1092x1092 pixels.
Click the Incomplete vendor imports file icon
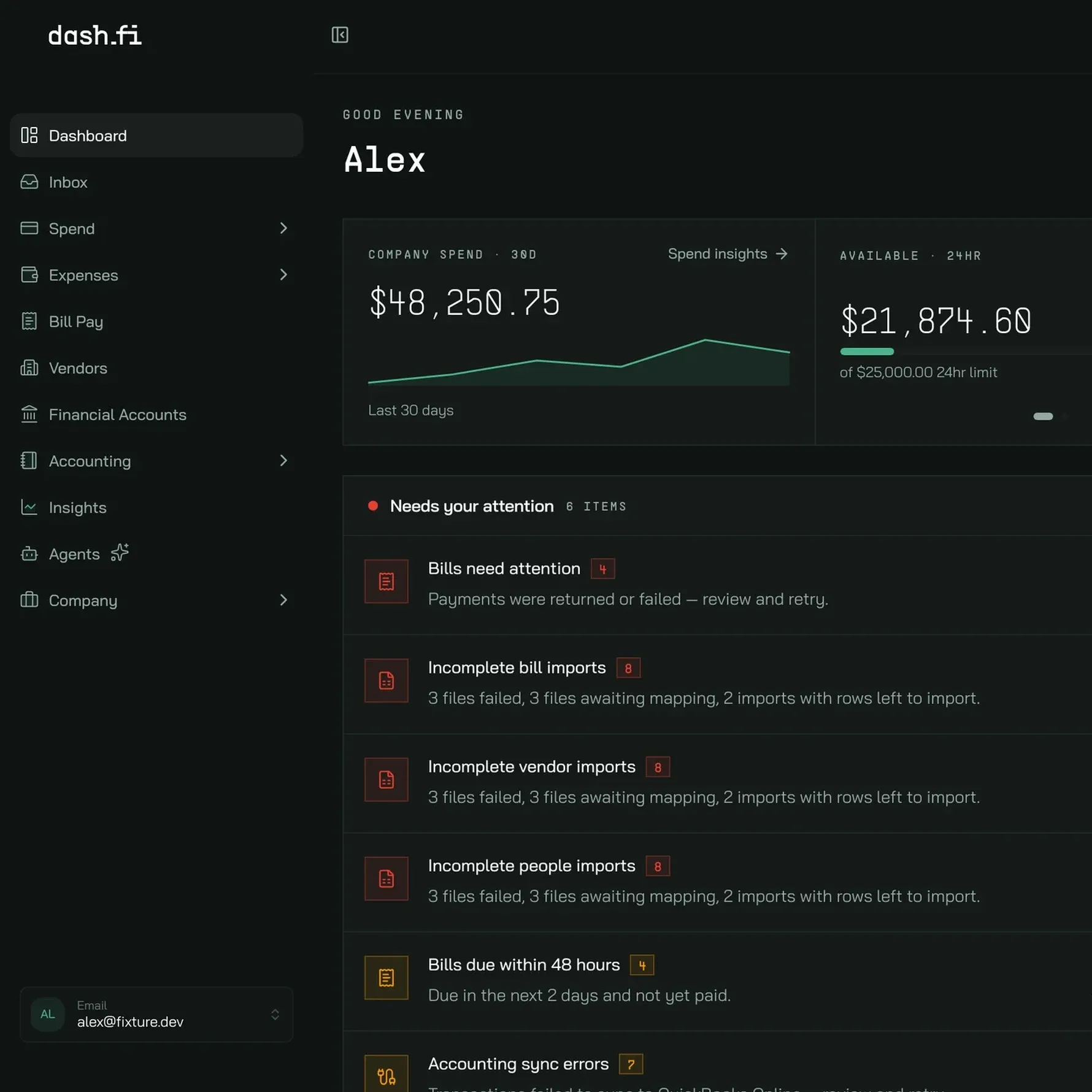tap(386, 779)
